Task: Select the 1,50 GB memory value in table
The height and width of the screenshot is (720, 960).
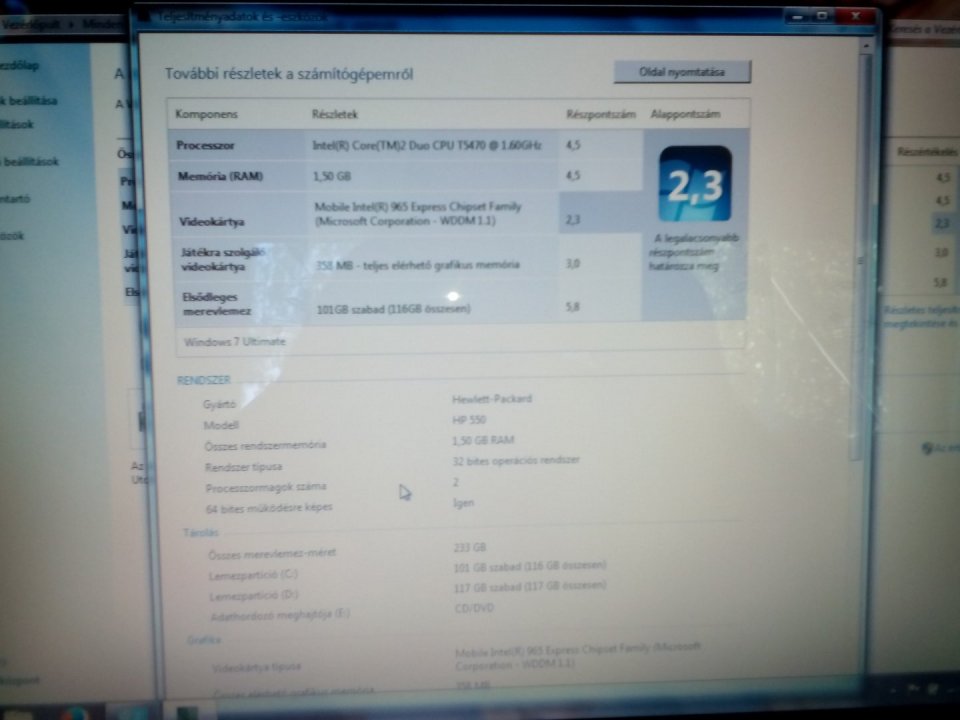Action: click(332, 176)
